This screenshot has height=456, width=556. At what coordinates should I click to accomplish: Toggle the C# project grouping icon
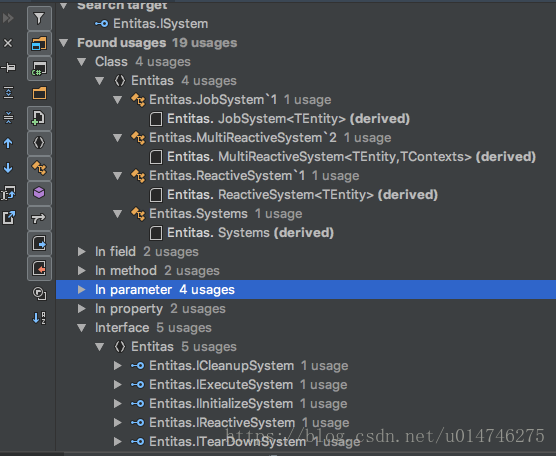pyautogui.click(x=39, y=69)
